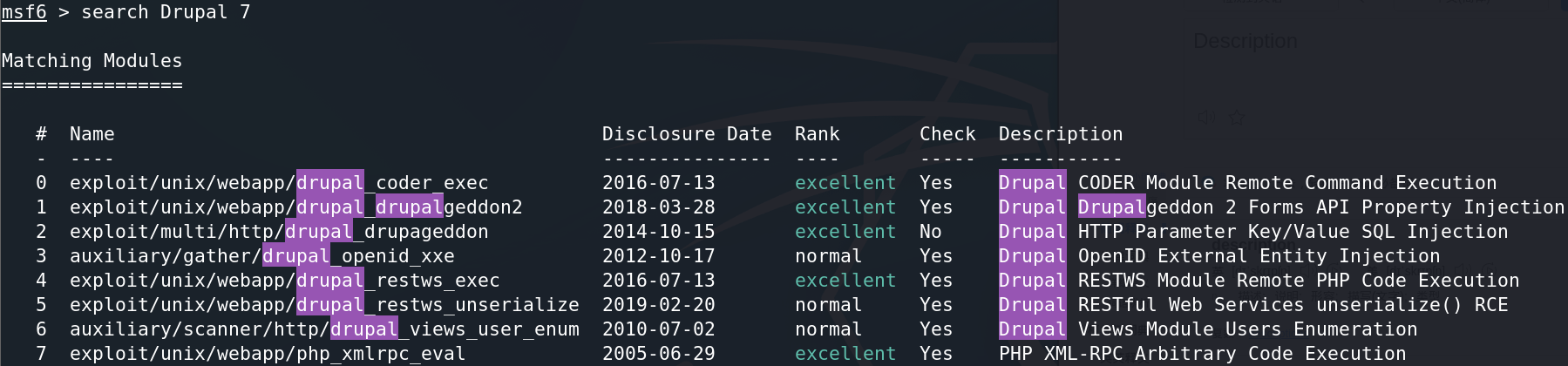Click 'excellent' rank of drupal_coder_exec row

845,183
